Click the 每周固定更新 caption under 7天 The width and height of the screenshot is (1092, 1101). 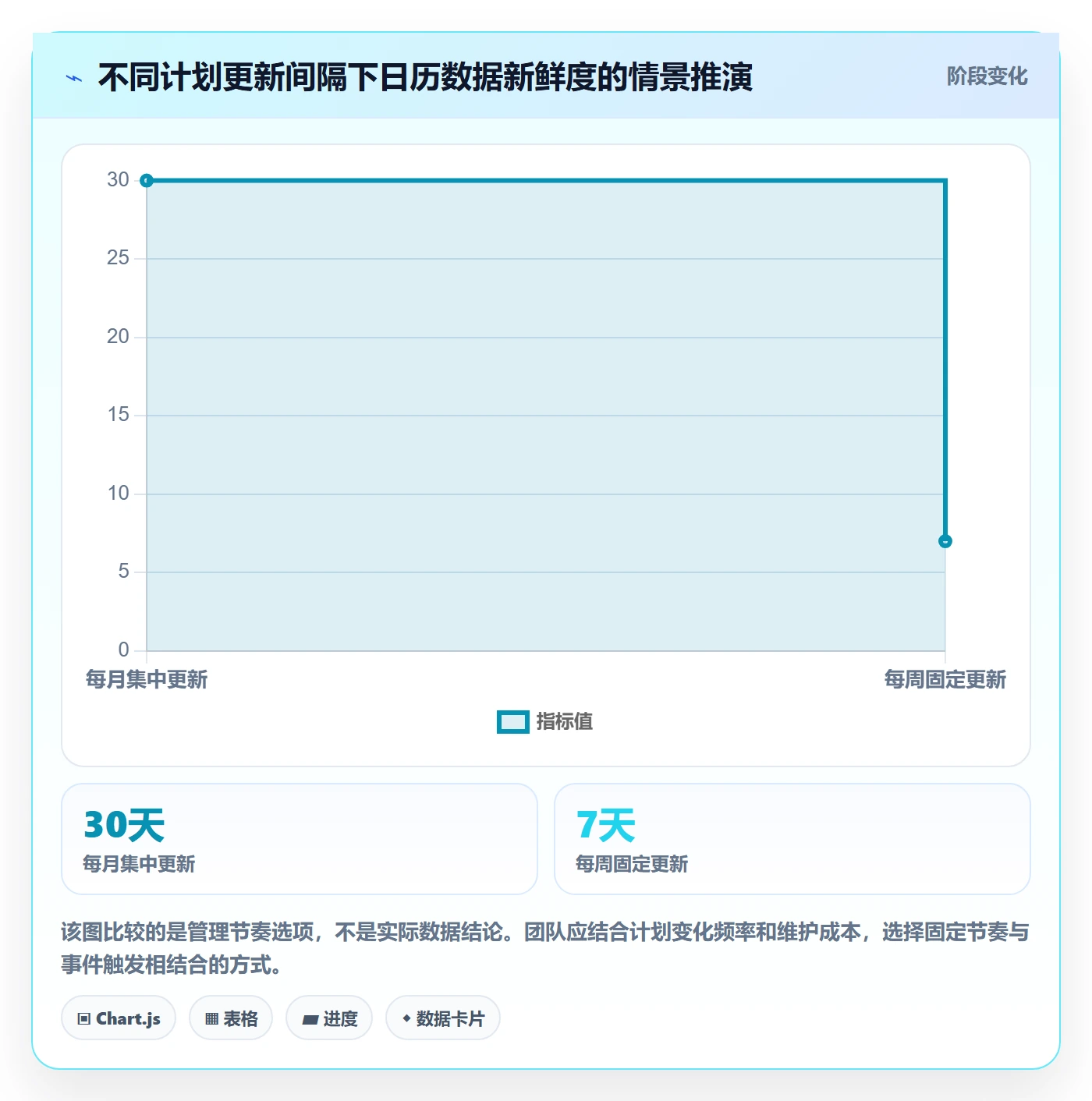[x=632, y=864]
